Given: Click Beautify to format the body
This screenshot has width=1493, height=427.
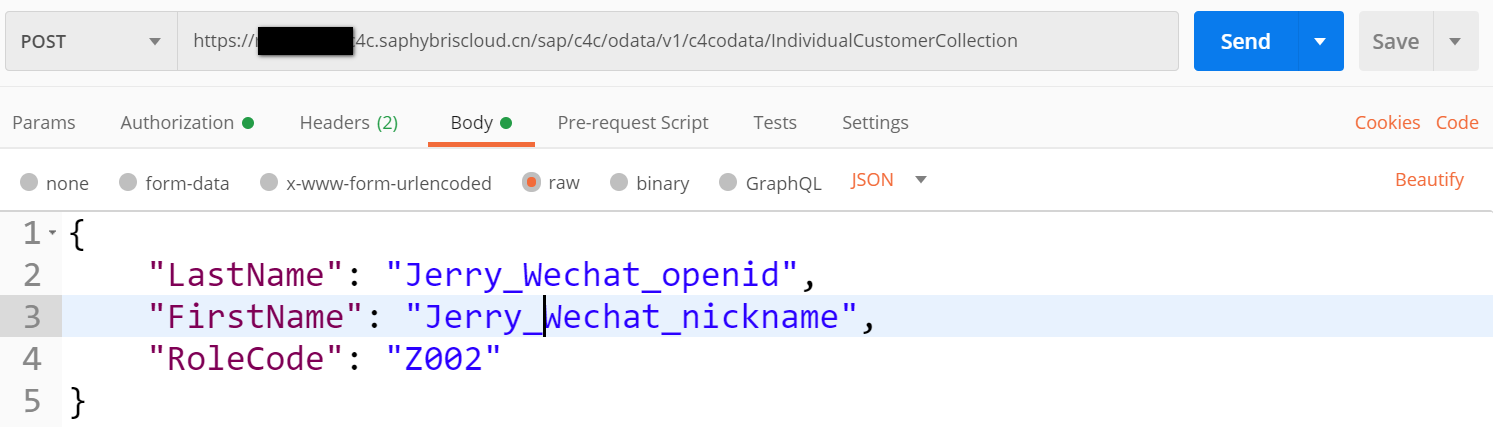Looking at the screenshot, I should pos(1429,180).
